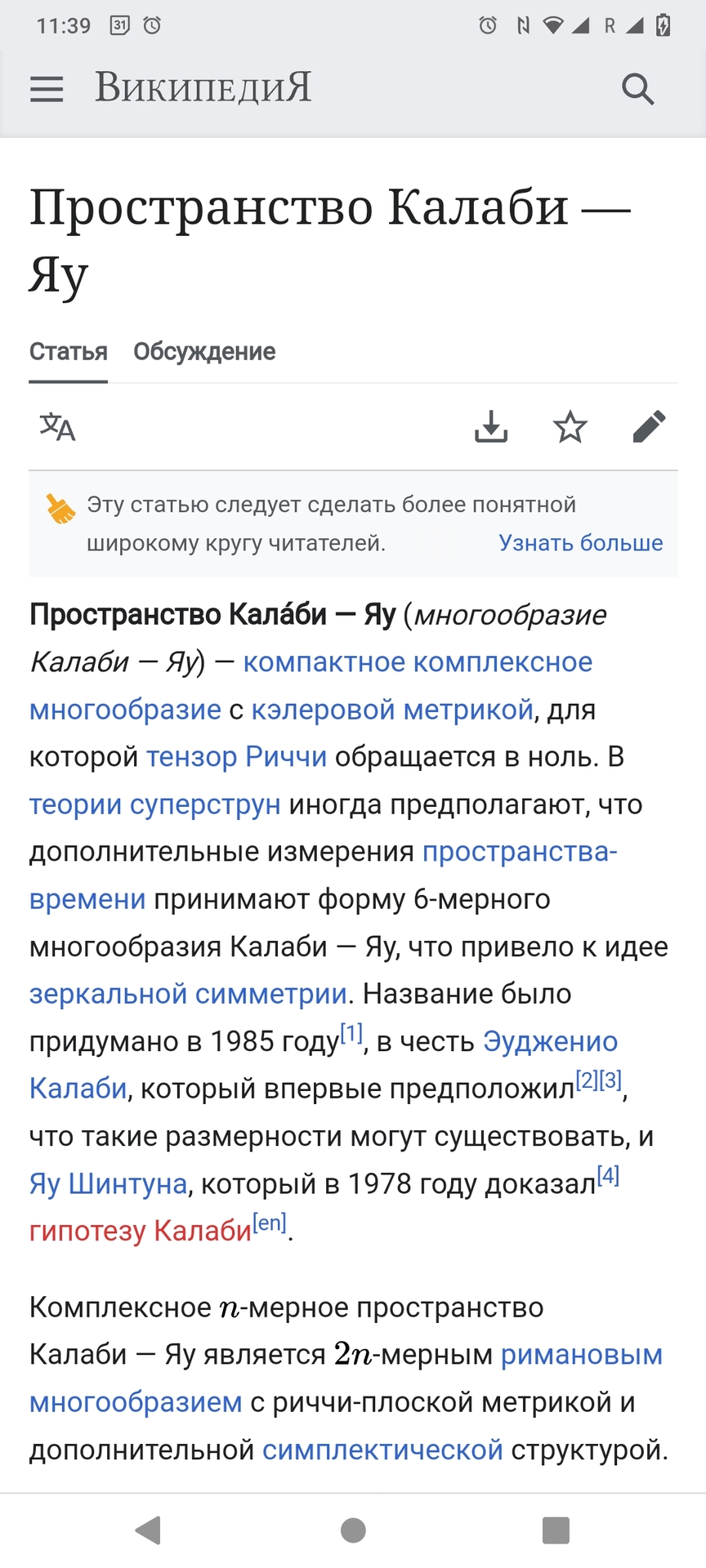Tap the Android home circle button

pos(353,1530)
